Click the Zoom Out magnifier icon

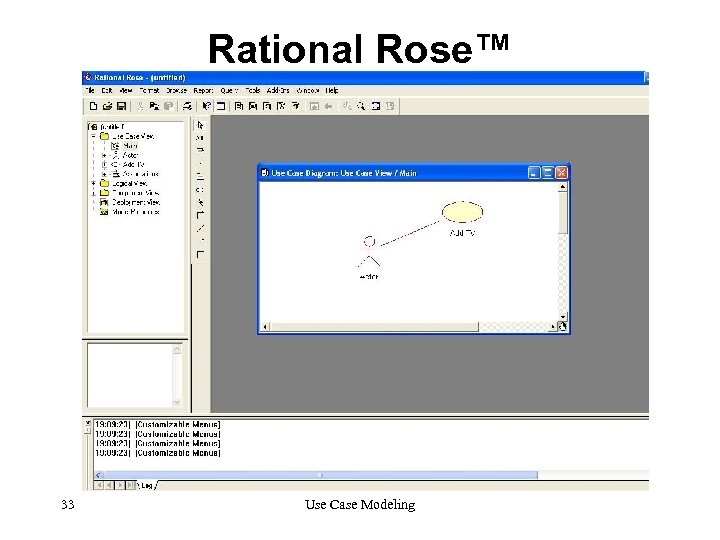(x=361, y=106)
